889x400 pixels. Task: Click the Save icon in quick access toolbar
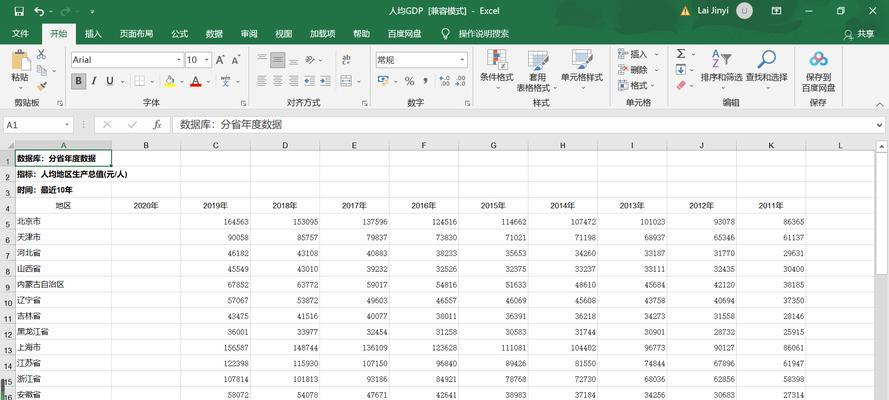[x=19, y=11]
